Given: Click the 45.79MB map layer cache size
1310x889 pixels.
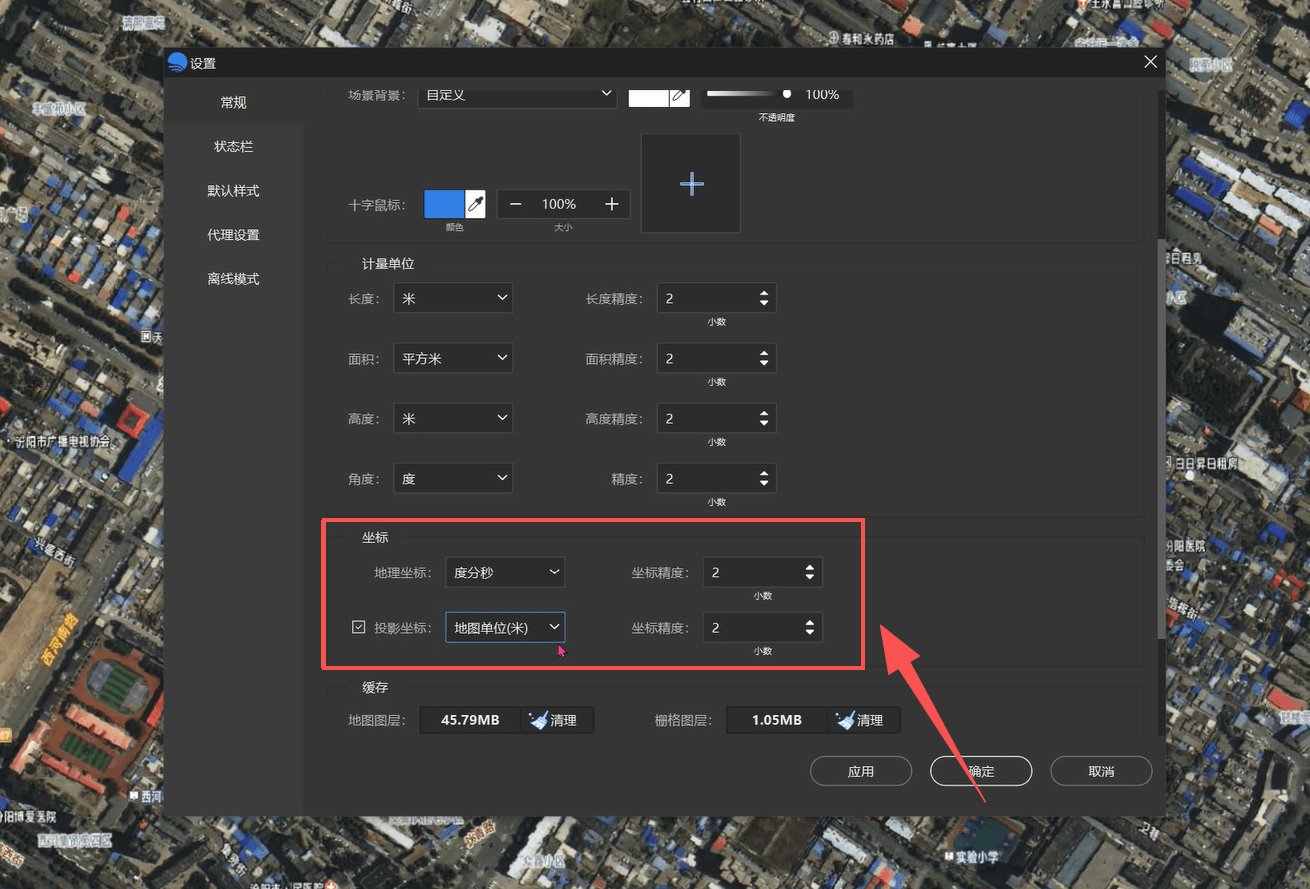Looking at the screenshot, I should (x=470, y=720).
